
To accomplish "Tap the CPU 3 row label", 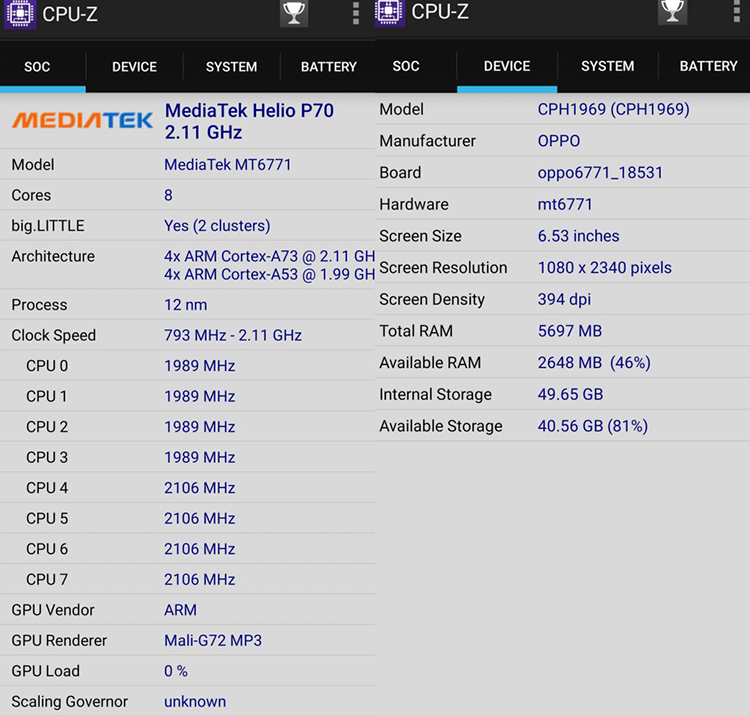I will 47,457.
